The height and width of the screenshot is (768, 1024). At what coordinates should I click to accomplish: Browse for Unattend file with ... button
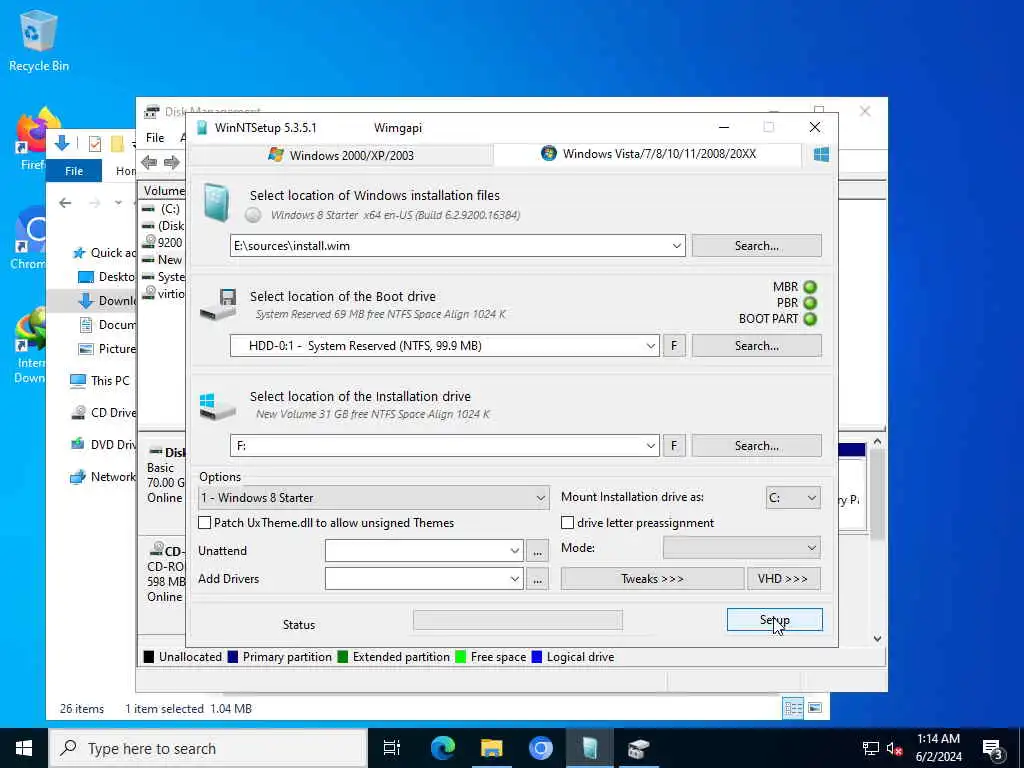point(537,551)
